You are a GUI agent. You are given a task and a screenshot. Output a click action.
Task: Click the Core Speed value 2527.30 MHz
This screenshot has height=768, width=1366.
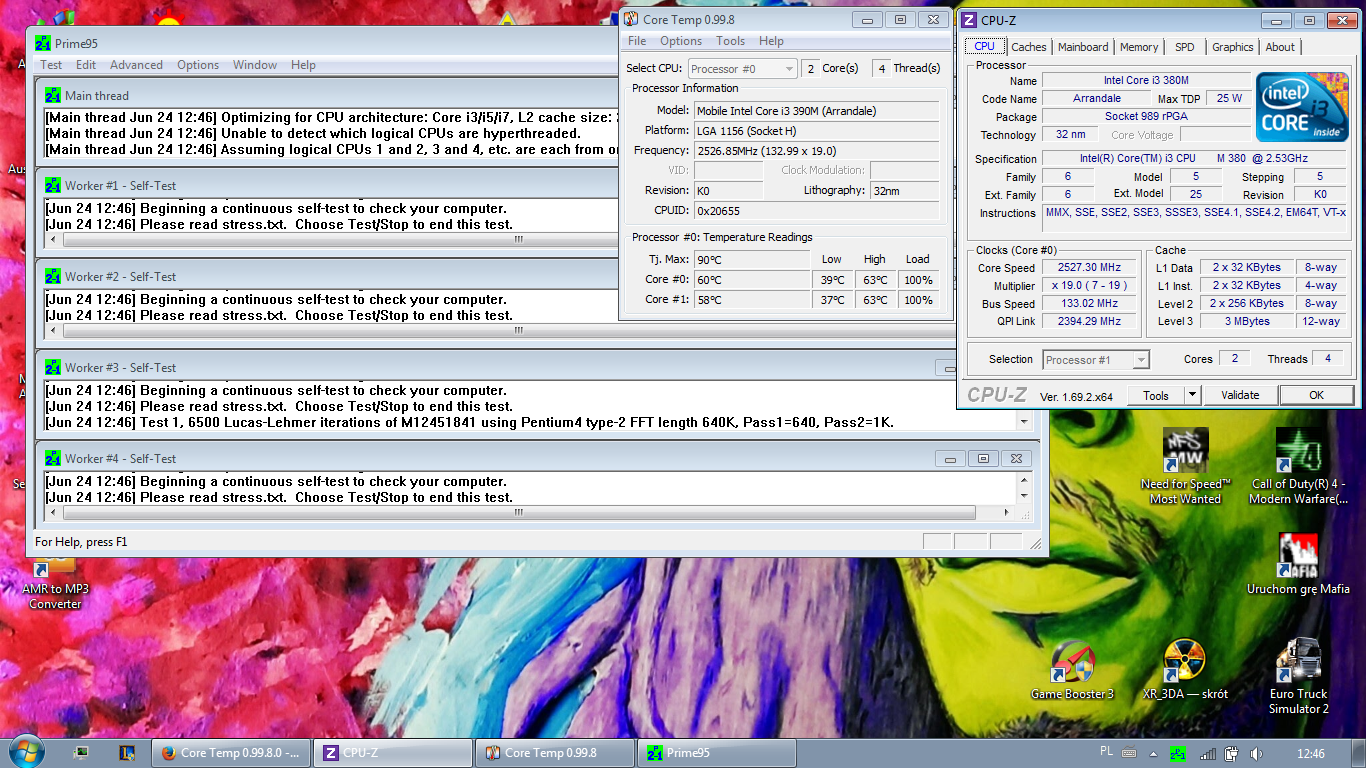click(x=1089, y=268)
